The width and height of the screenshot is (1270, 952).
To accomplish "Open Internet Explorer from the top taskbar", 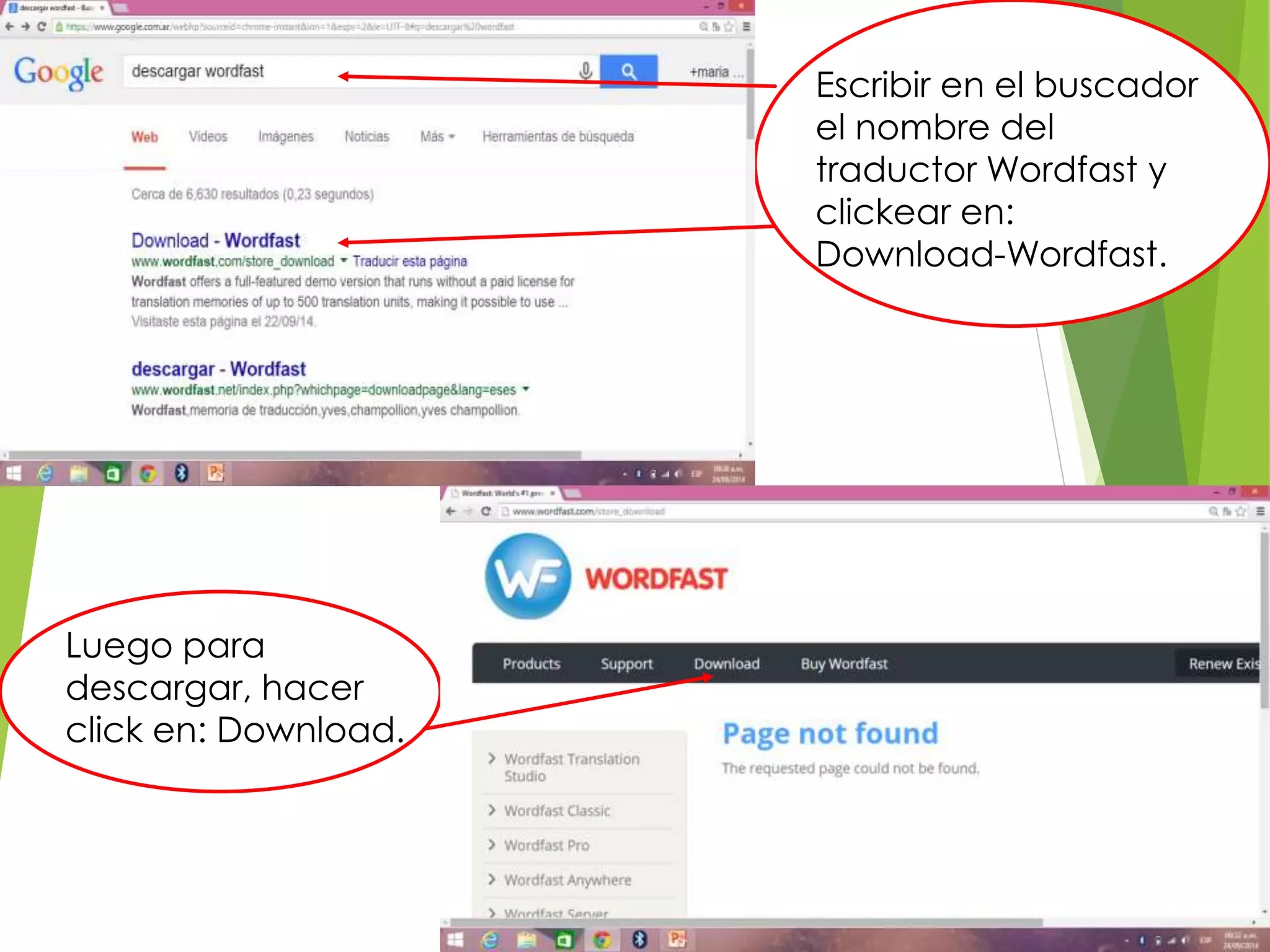I will [45, 474].
